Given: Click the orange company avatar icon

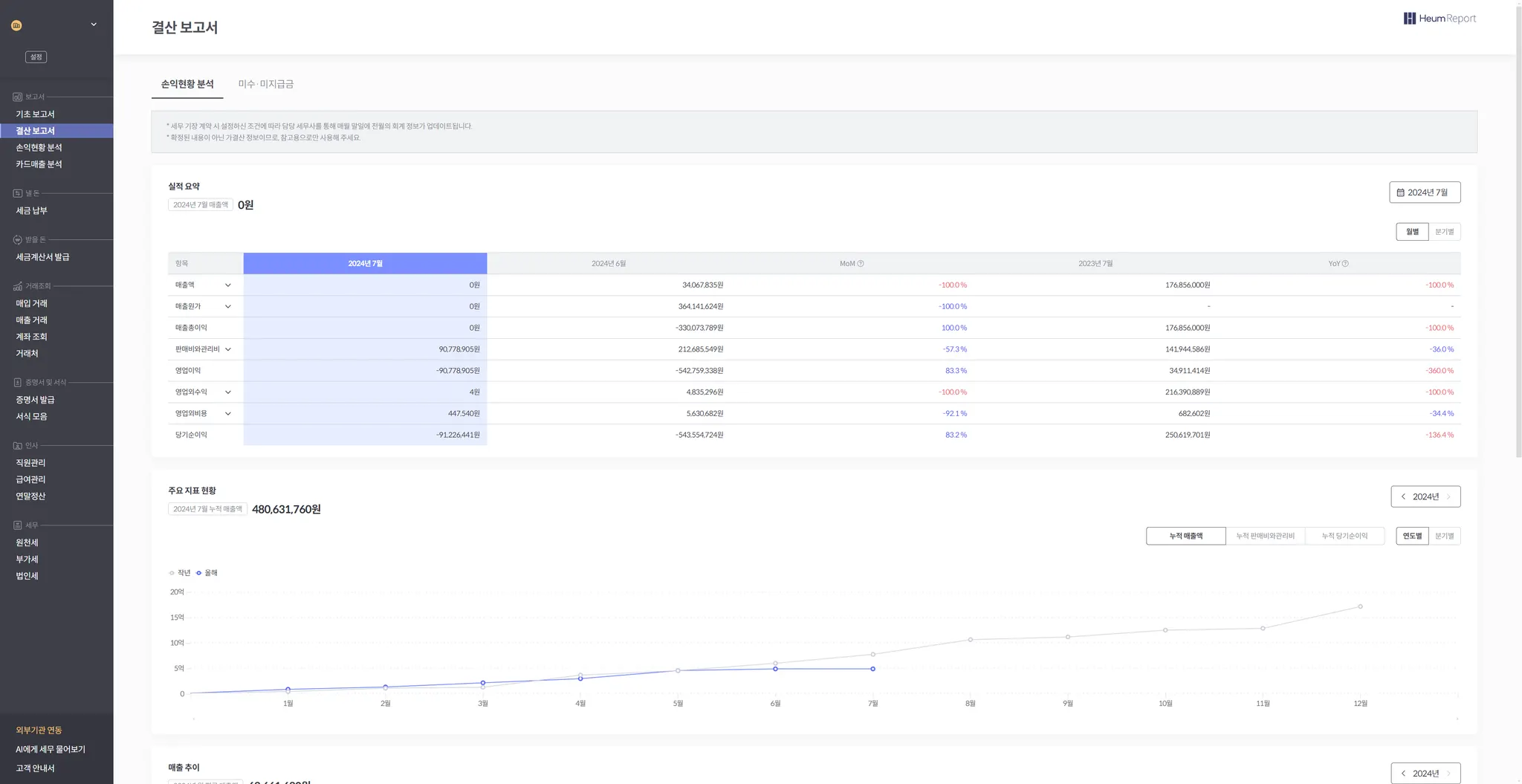Looking at the screenshot, I should click(x=16, y=25).
